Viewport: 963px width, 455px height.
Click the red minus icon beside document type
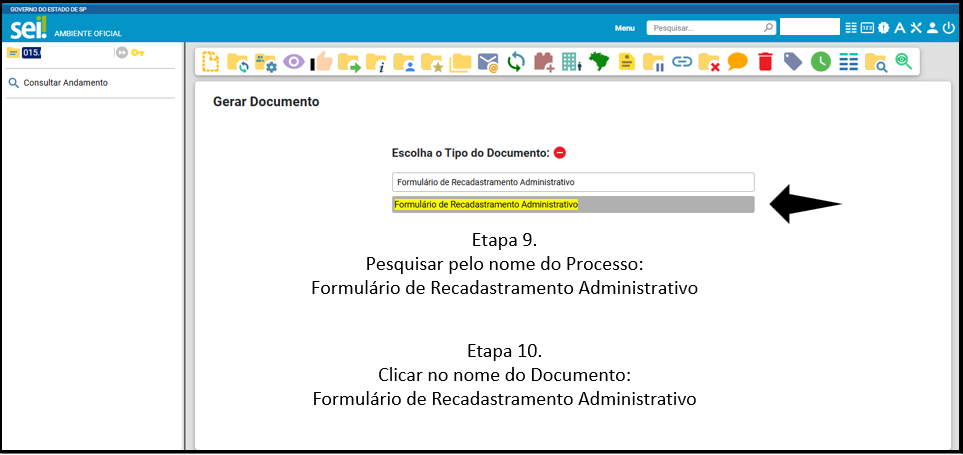click(x=560, y=153)
